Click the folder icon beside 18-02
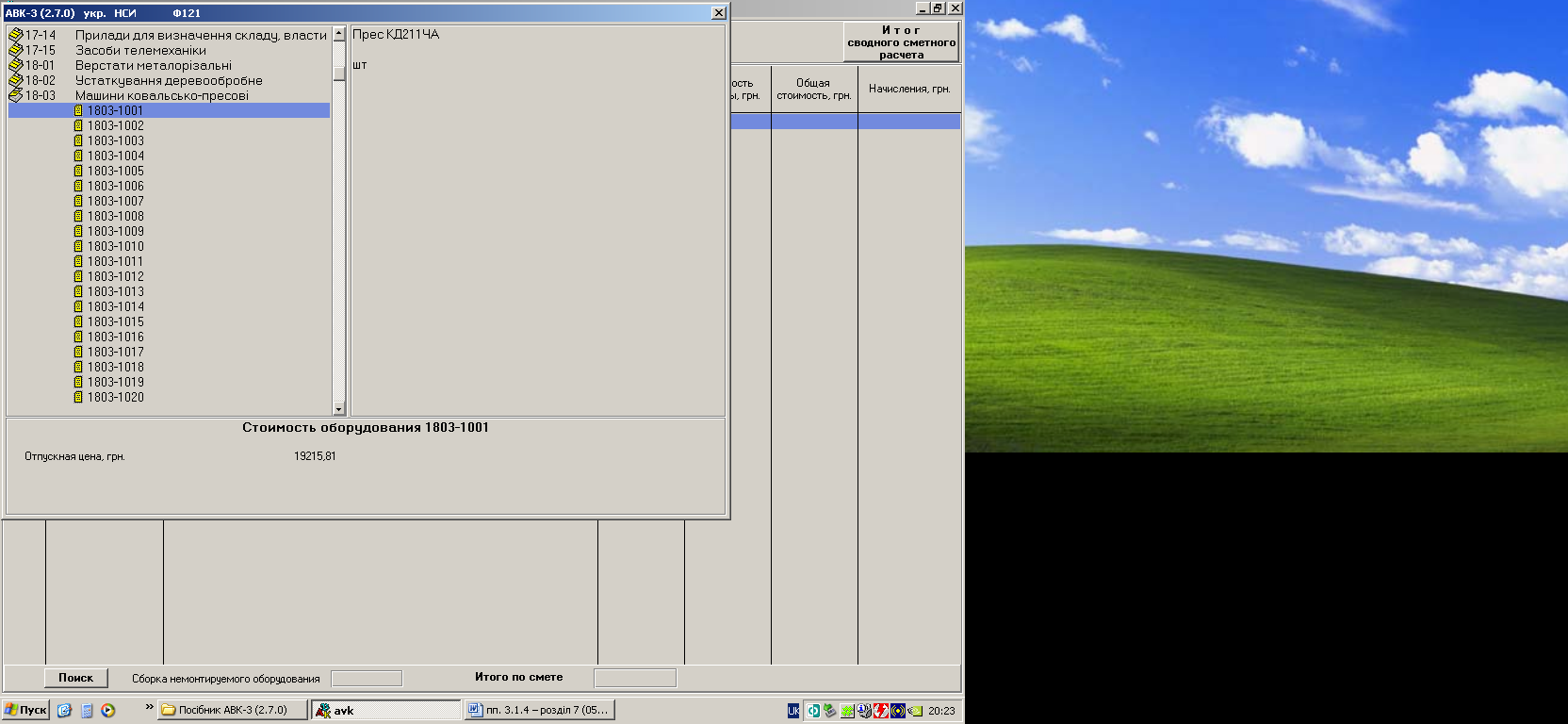 coord(15,80)
